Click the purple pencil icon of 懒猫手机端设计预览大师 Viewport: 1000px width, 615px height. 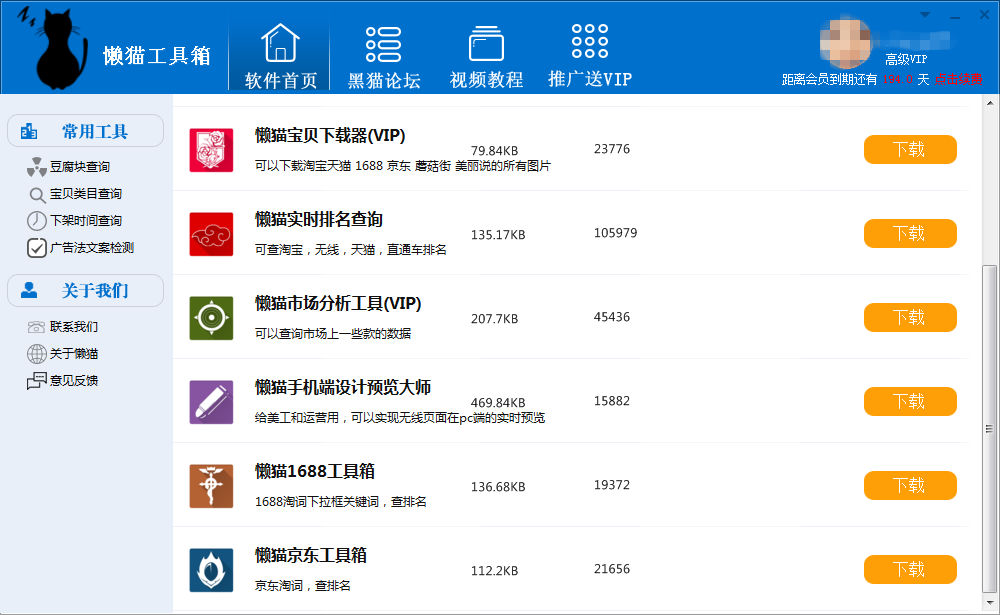(211, 402)
